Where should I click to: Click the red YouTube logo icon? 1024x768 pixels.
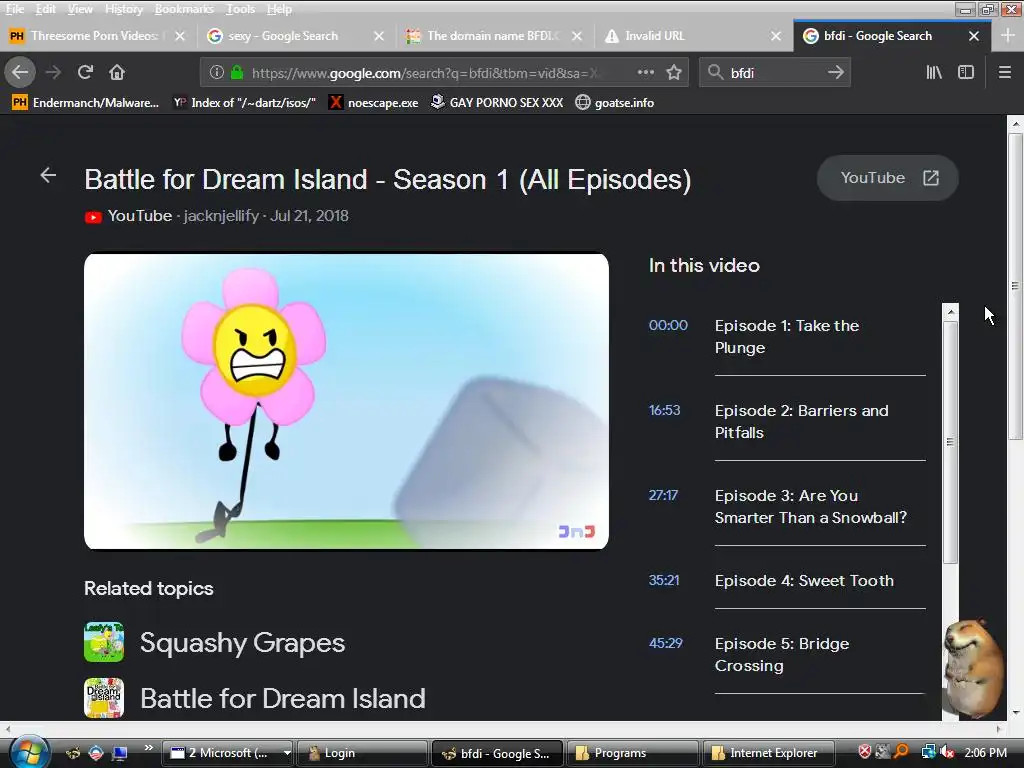[93, 217]
